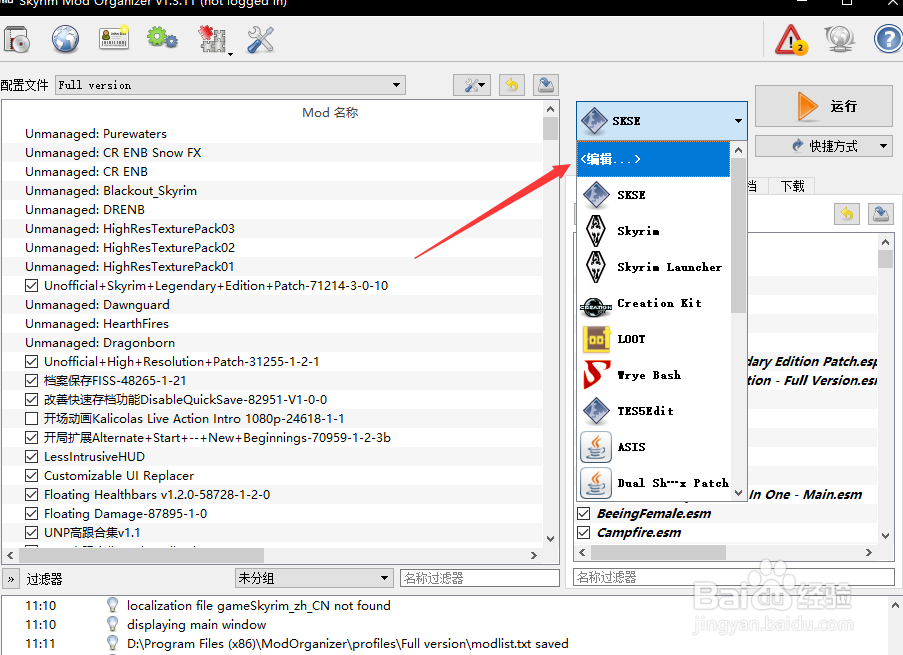Select Floating Healthbars v1.2.0 mod row
The width and height of the screenshot is (903, 655).
272,495
